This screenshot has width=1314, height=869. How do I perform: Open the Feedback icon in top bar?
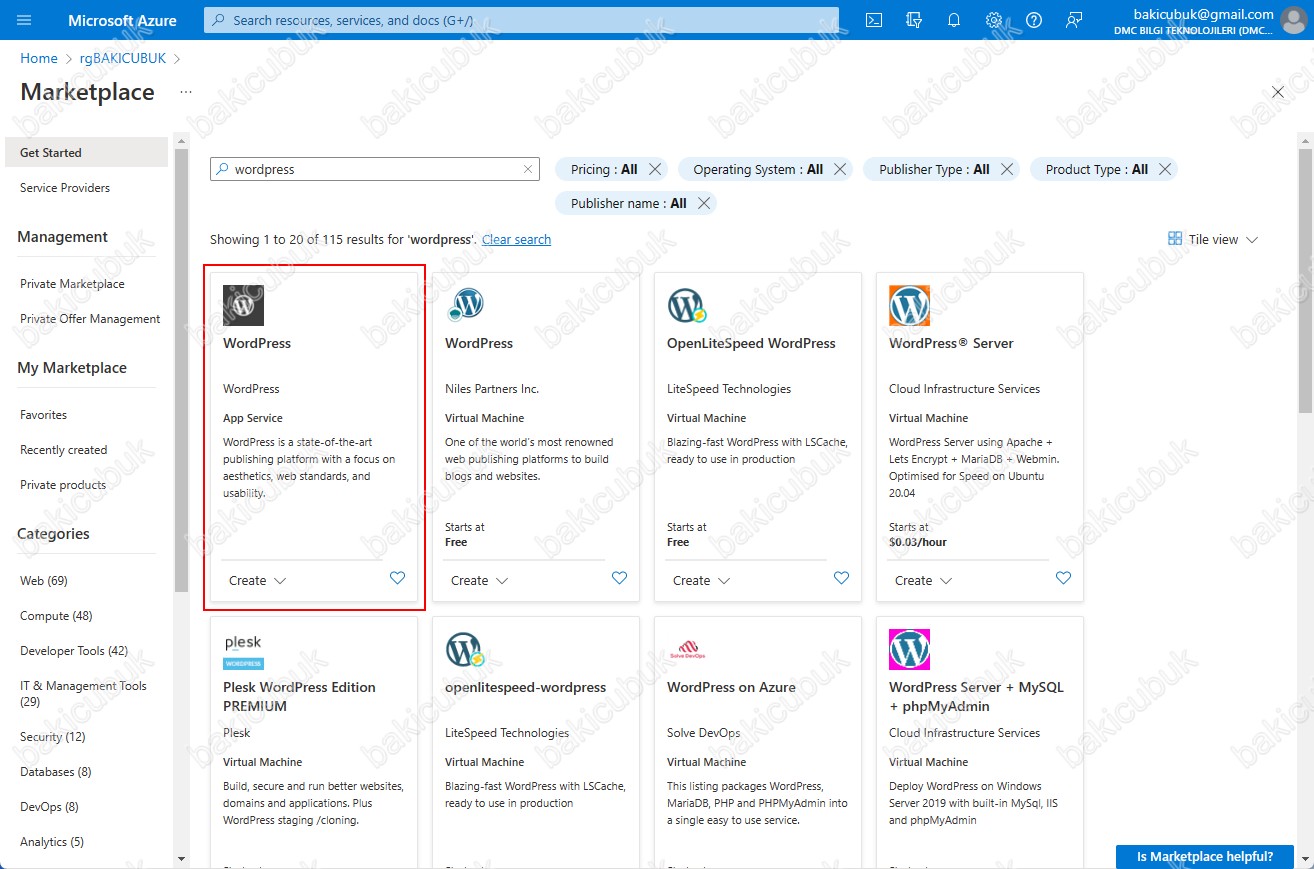coord(1074,20)
